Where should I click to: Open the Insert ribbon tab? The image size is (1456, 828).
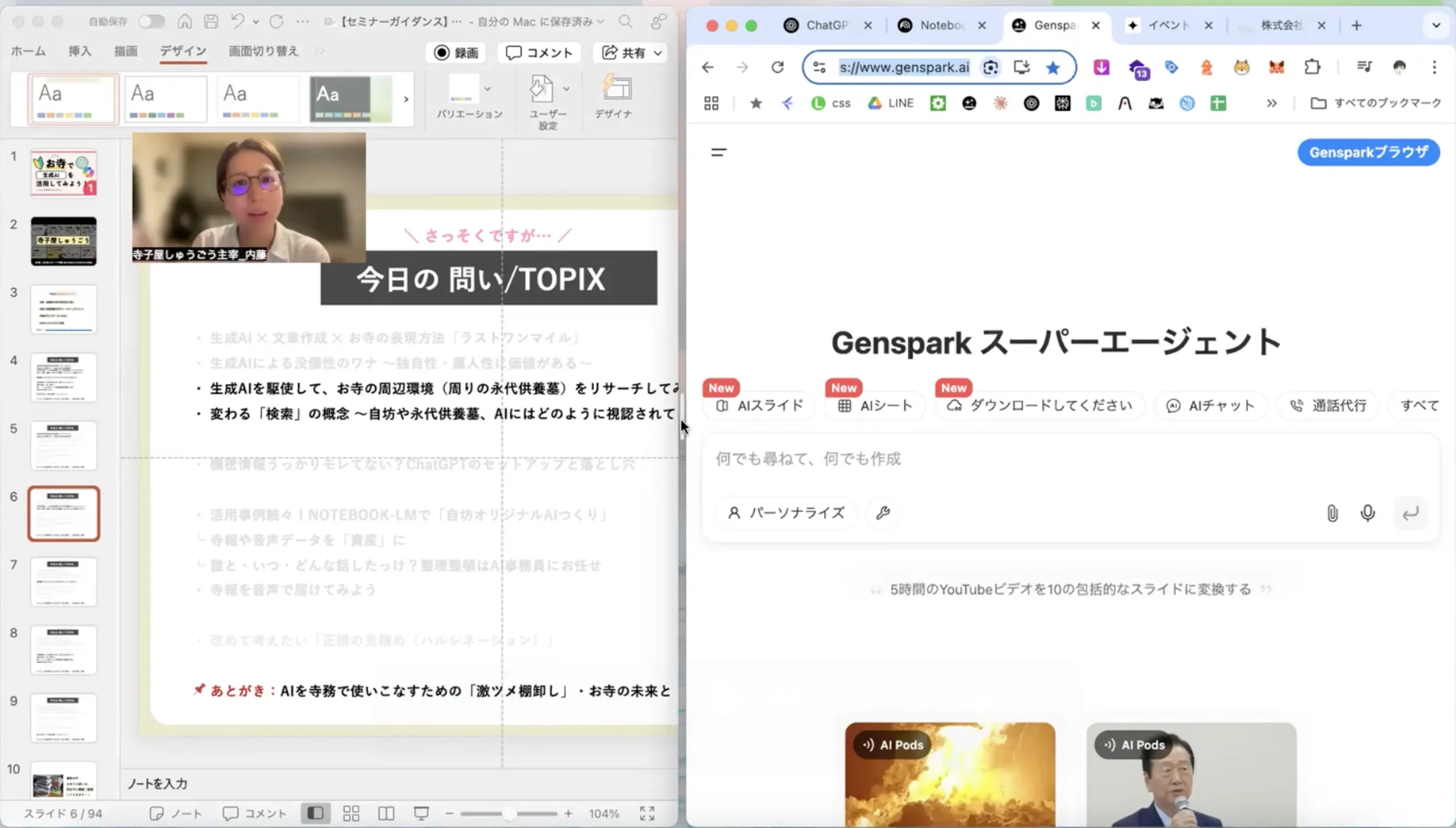[80, 51]
